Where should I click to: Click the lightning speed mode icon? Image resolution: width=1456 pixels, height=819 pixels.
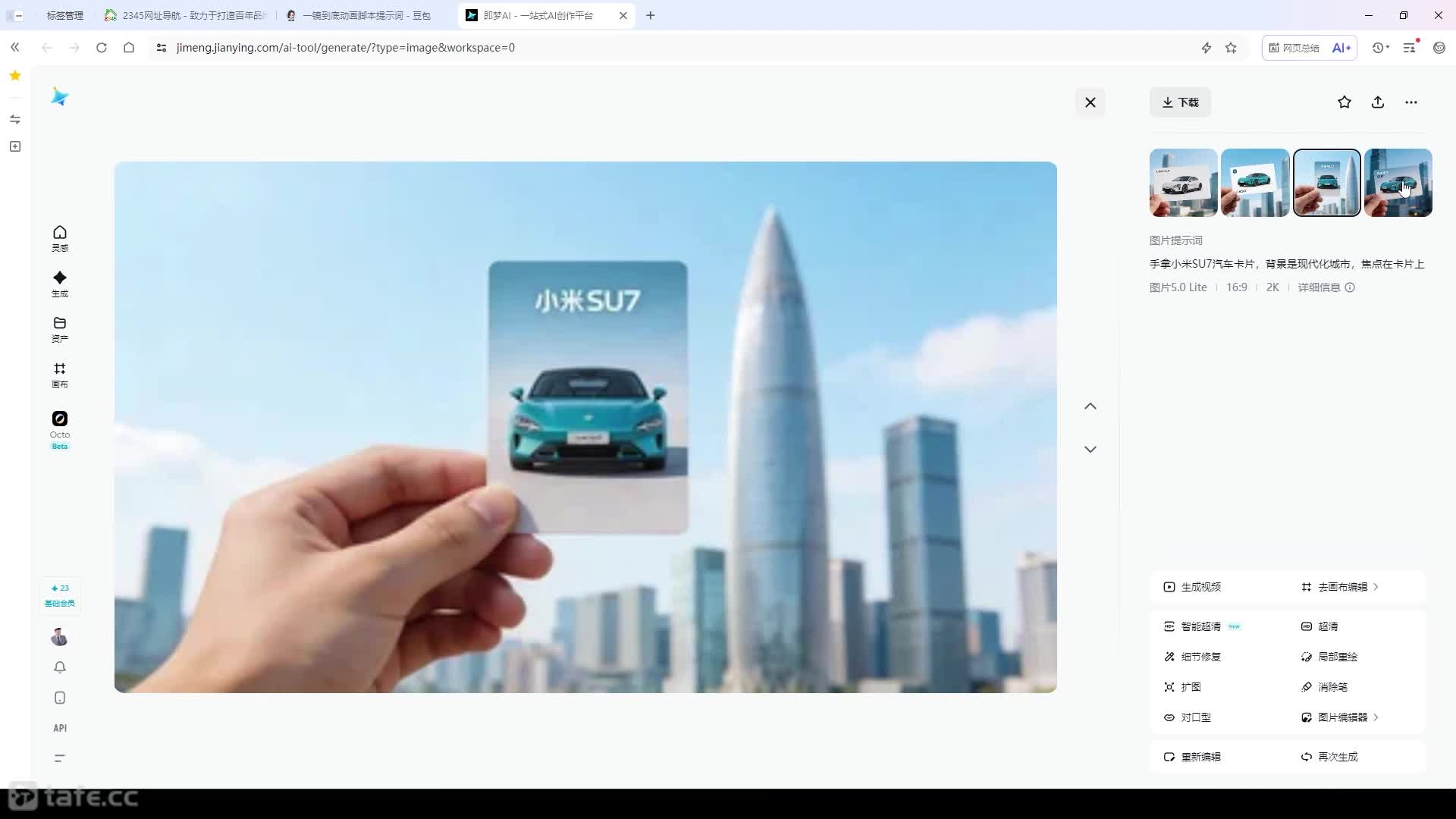[1207, 48]
